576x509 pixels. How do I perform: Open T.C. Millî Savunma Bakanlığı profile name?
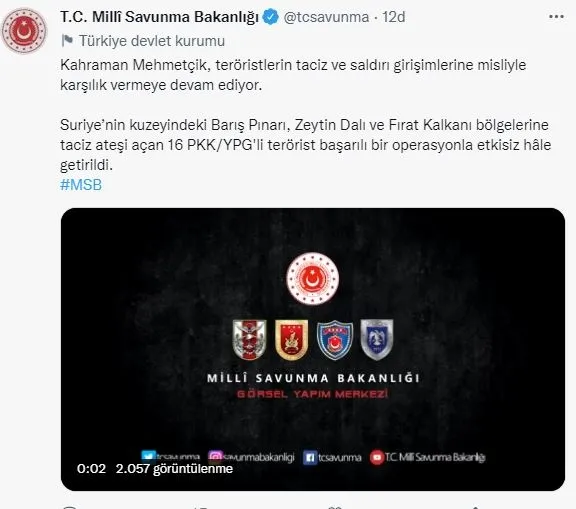159,17
